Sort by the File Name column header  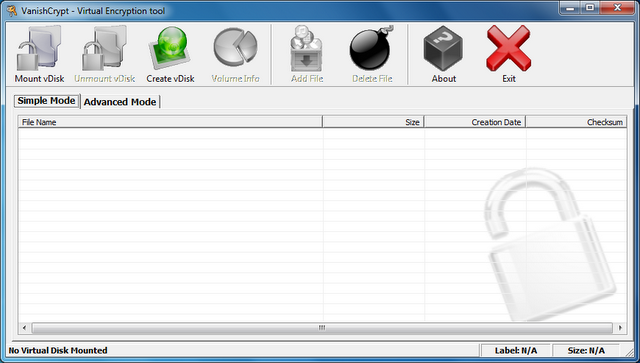pyautogui.click(x=170, y=122)
